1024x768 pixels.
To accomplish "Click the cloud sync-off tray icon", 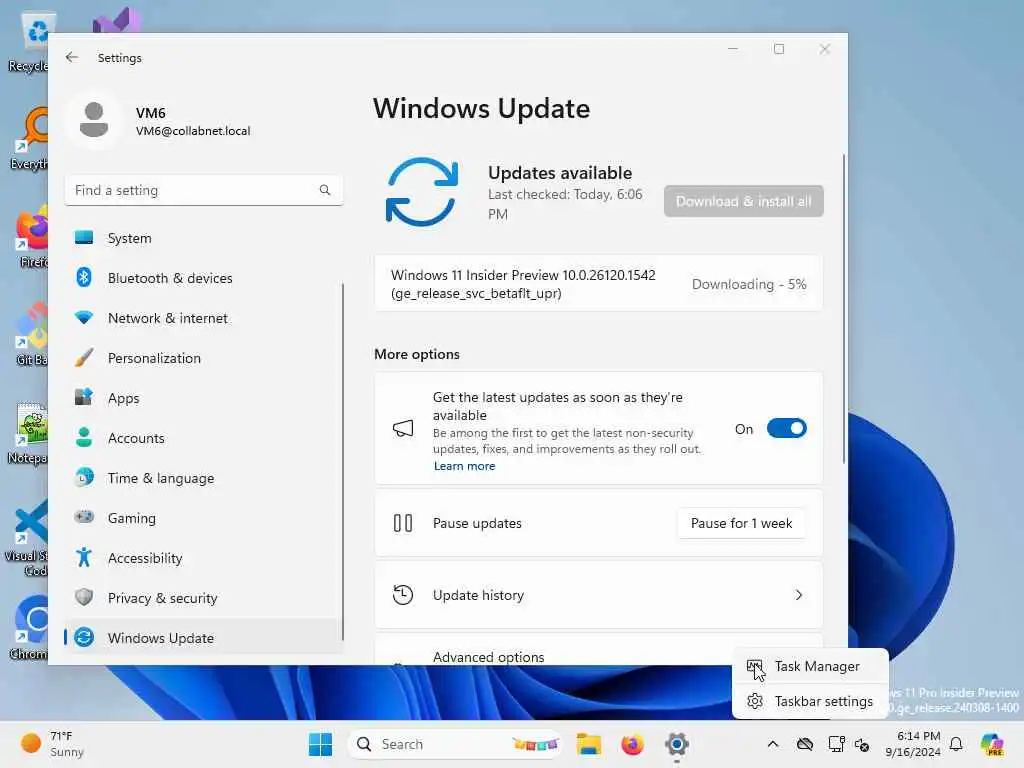I will coord(805,744).
